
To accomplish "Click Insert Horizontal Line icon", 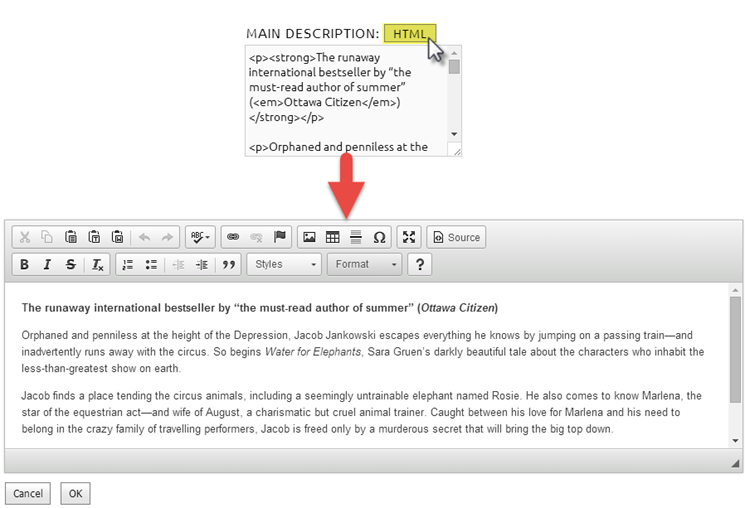I will [356, 237].
